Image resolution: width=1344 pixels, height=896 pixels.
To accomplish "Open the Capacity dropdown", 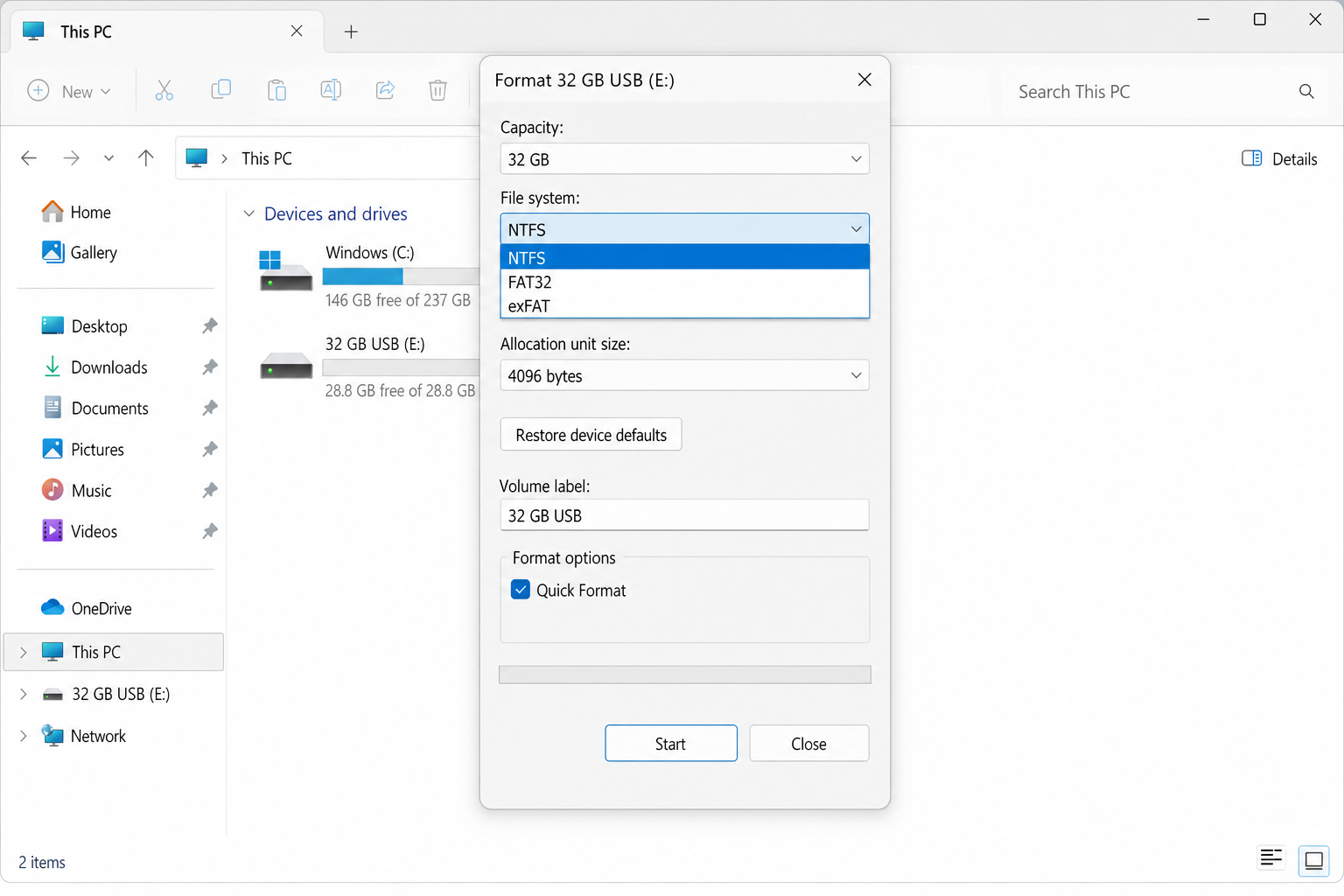I will 684,158.
